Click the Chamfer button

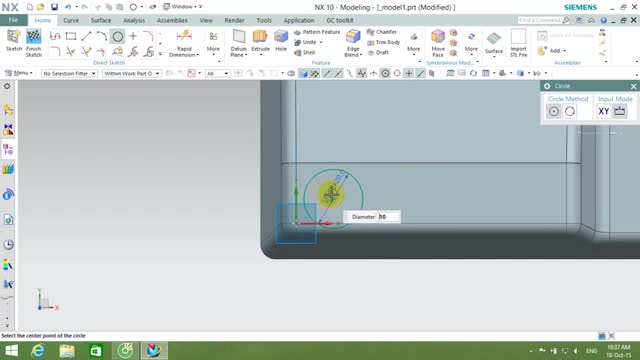pyautogui.click(x=382, y=32)
